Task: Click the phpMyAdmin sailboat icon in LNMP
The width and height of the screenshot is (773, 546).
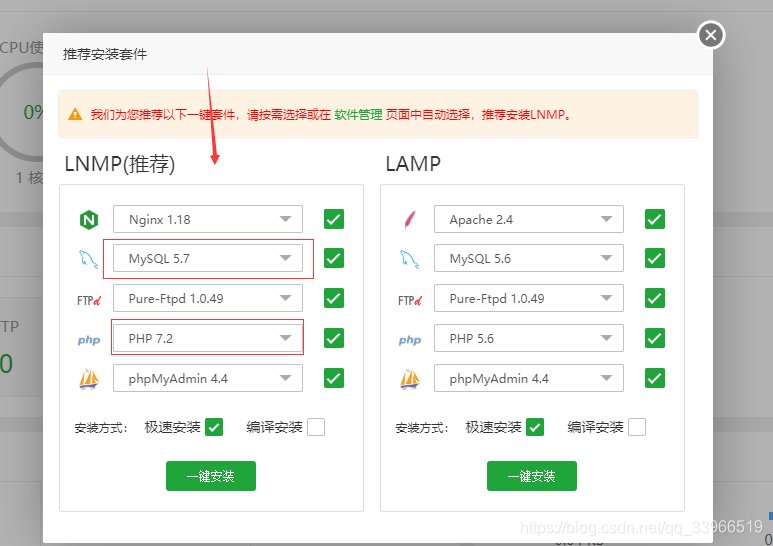Action: [89, 379]
